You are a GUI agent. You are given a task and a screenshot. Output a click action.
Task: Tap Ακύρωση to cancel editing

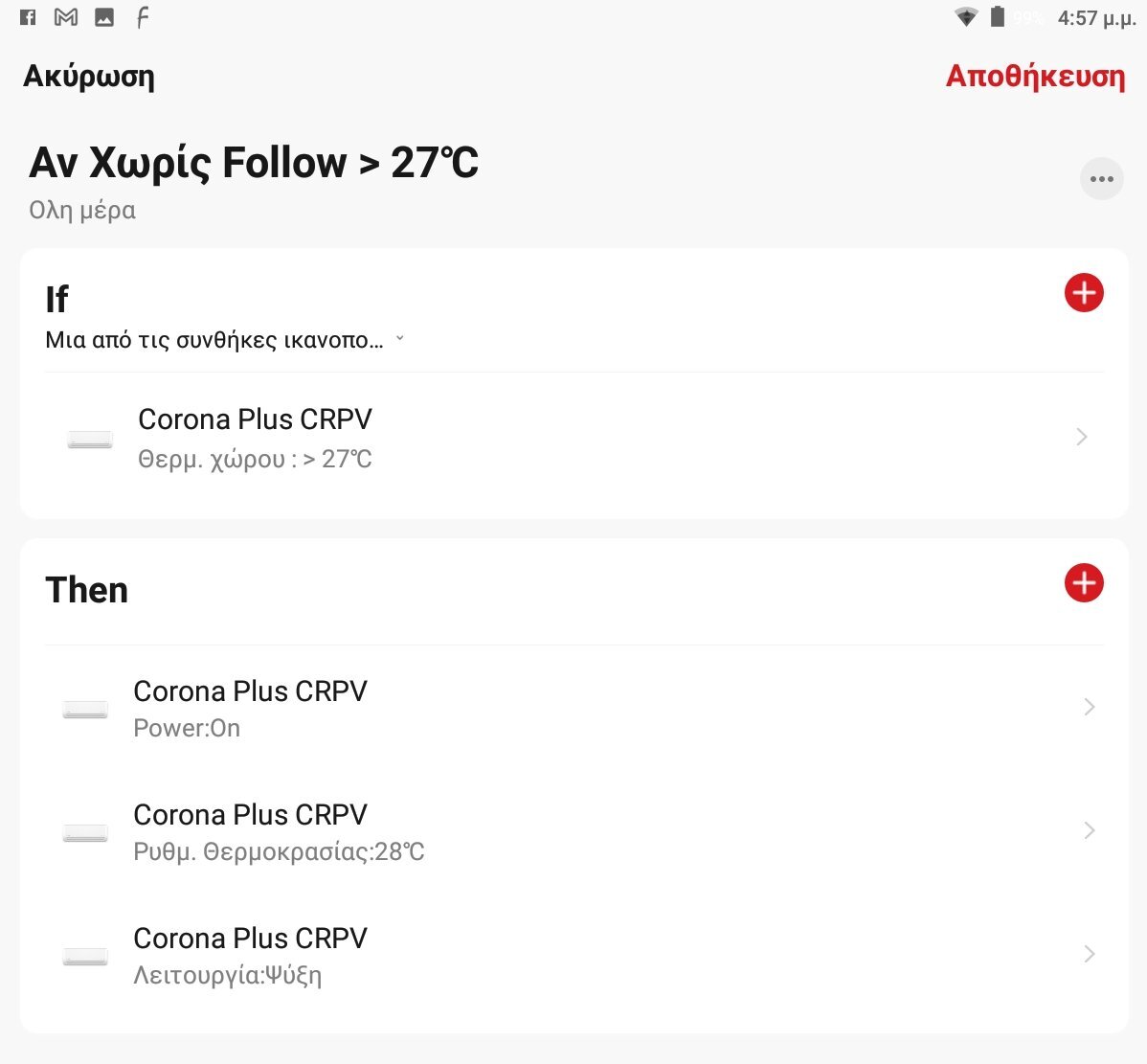[x=88, y=76]
